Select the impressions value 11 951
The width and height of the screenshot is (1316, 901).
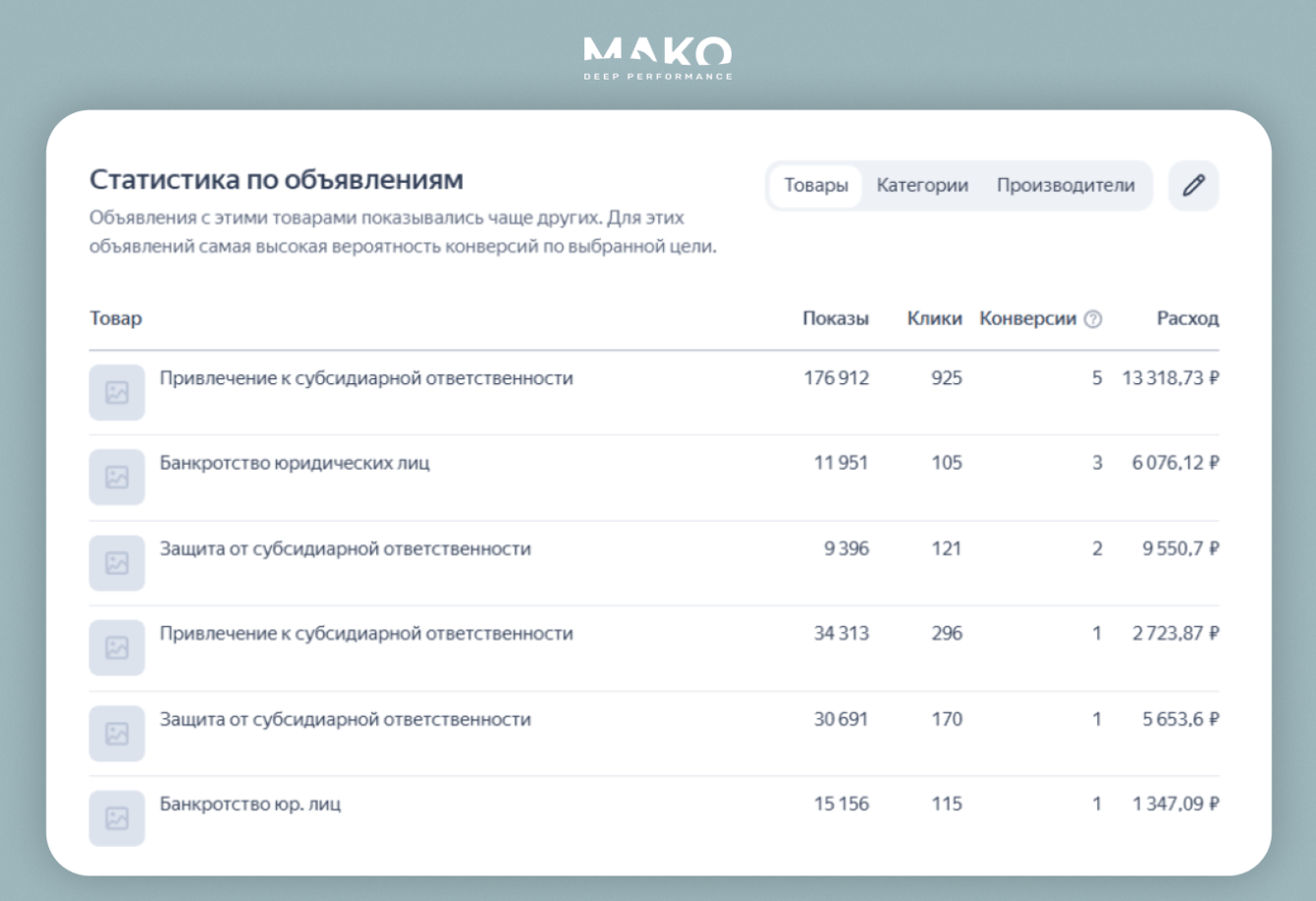tap(842, 463)
